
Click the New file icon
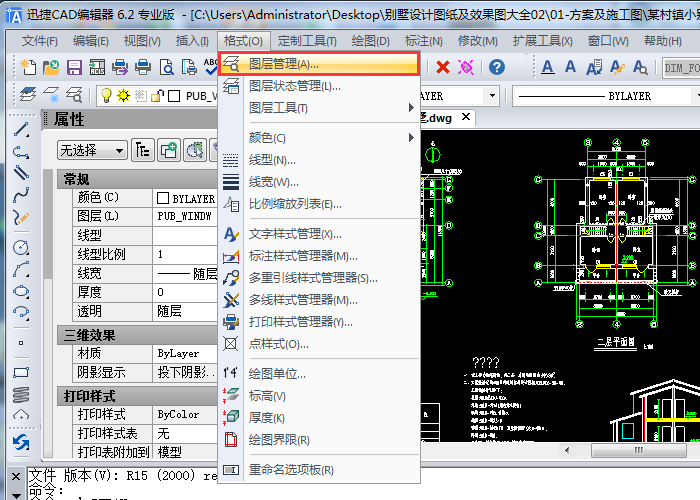point(28,67)
